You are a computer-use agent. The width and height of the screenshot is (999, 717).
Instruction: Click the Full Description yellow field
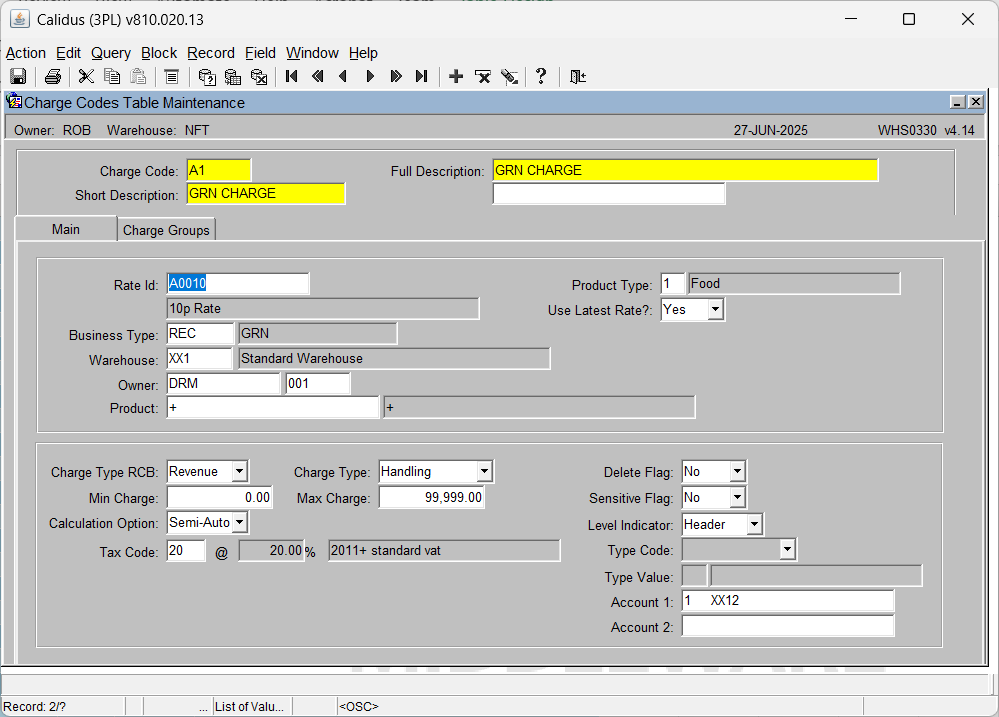tap(686, 171)
